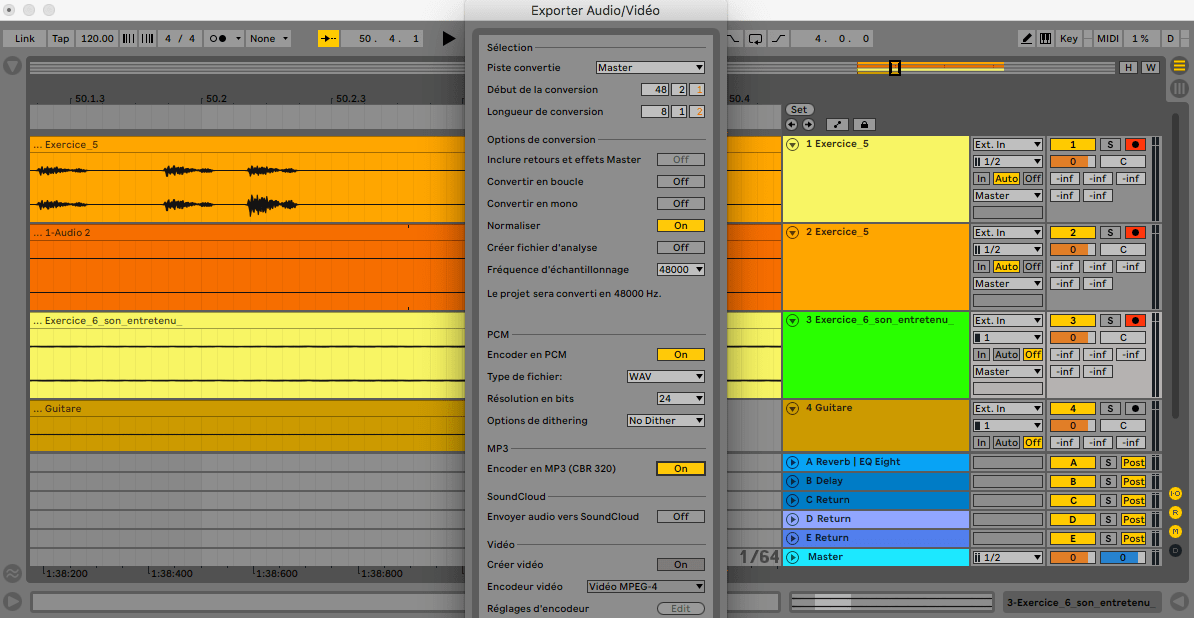Open the 'Type de fichier' WAV dropdown
This screenshot has height=618, width=1194.
click(665, 376)
